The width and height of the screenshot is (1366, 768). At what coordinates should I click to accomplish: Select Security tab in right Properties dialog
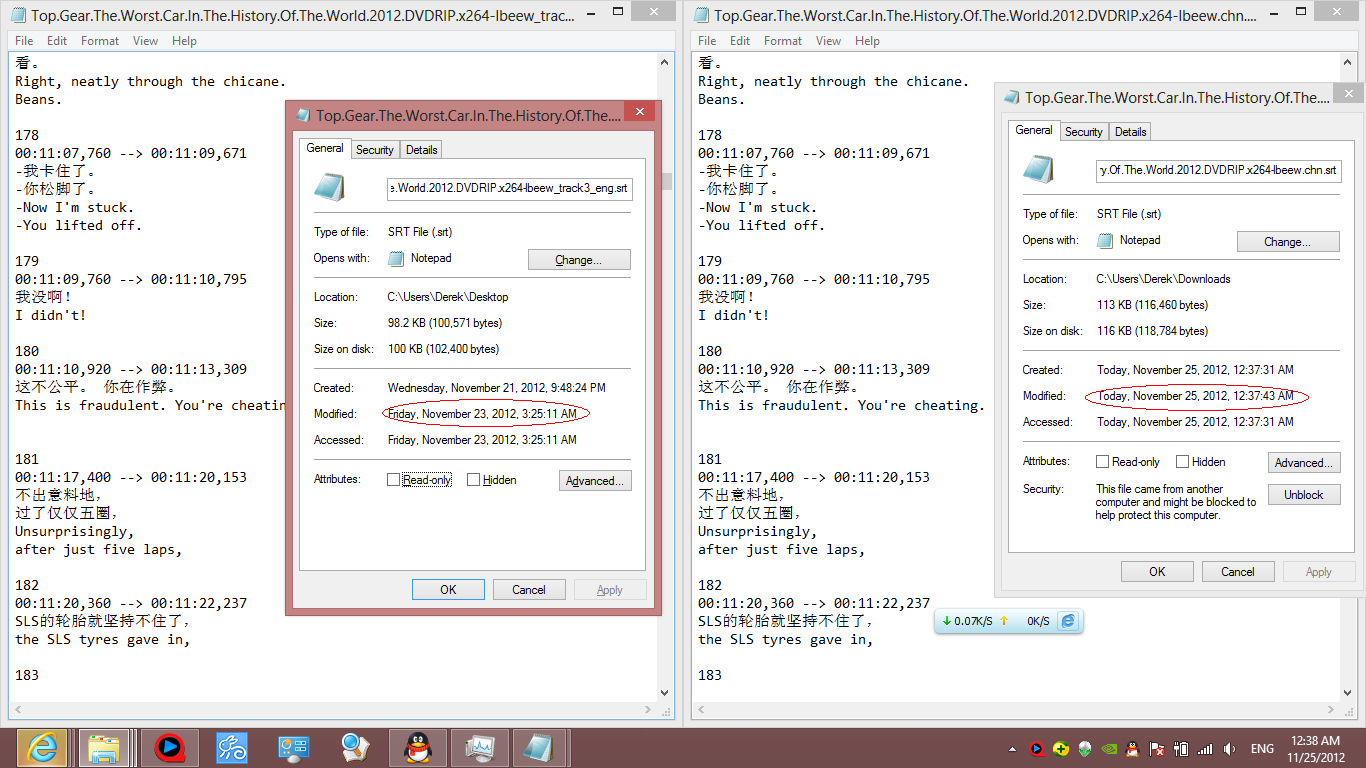pos(1084,132)
